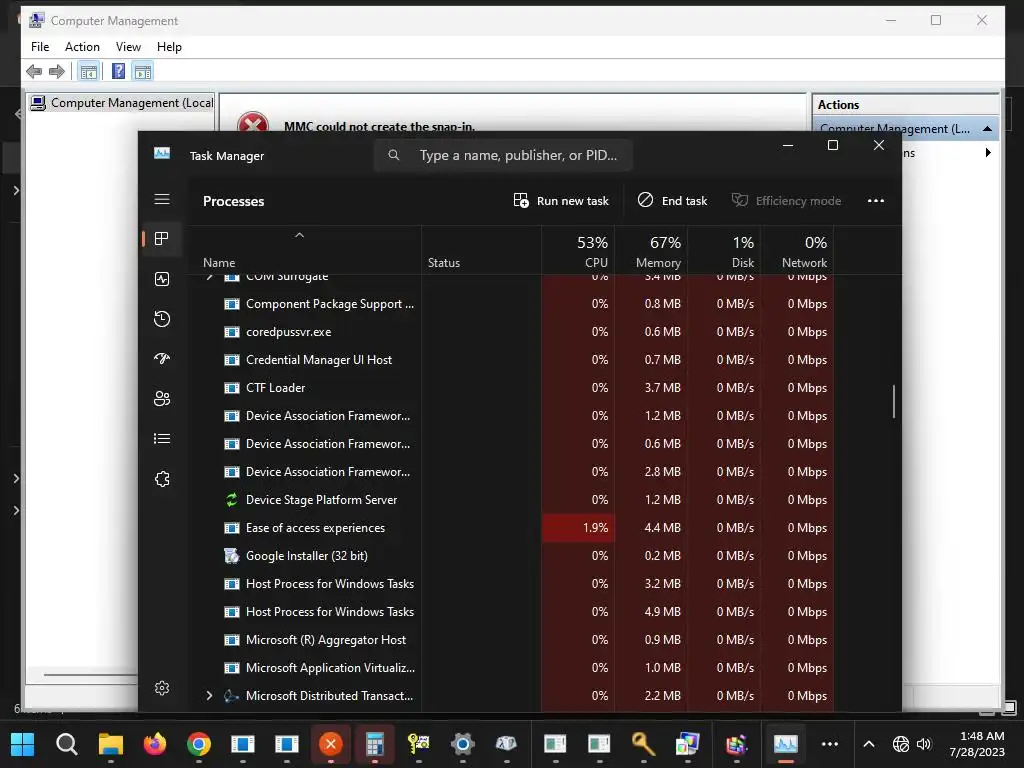Expand COM Surrogate process group
Screen dimensions: 1024x768
(209, 277)
